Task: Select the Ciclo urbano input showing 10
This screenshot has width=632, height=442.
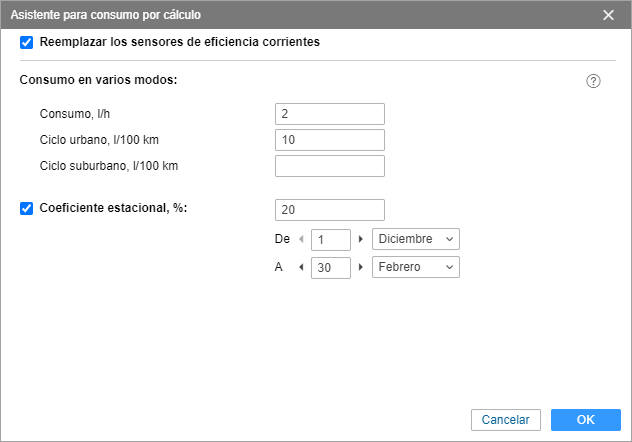Action: 330,140
